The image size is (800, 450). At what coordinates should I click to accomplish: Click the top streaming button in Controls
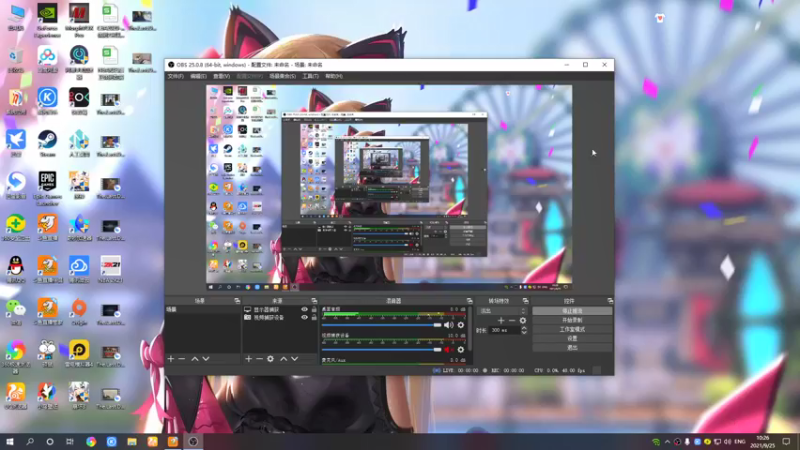572,311
